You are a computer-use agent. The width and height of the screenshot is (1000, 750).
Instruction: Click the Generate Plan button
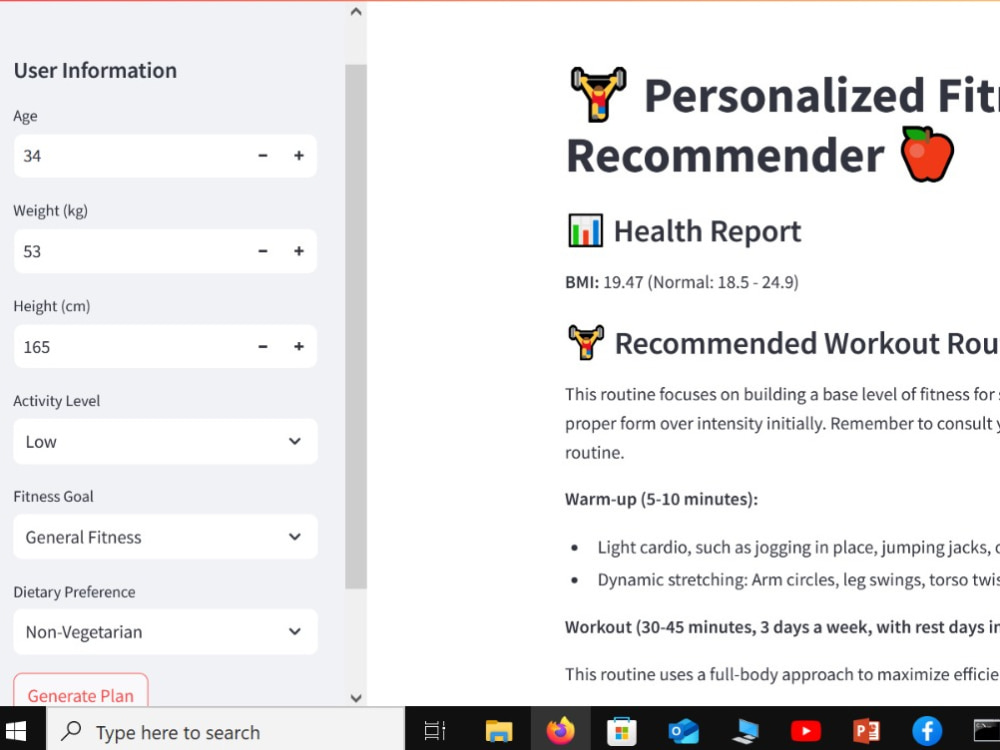[x=81, y=691]
